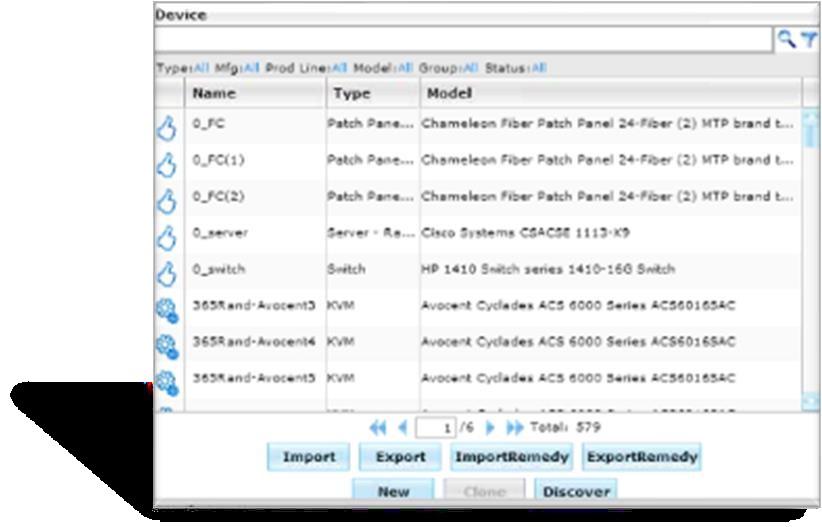This screenshot has height=527, width=822.
Task: Open the Prod Line filter All link
Action: point(339,68)
